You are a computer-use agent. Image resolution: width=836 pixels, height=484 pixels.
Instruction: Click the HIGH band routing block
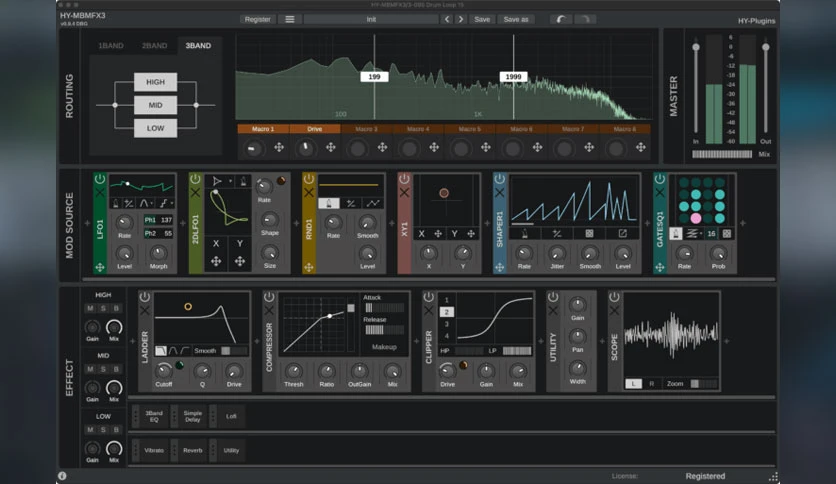[155, 82]
